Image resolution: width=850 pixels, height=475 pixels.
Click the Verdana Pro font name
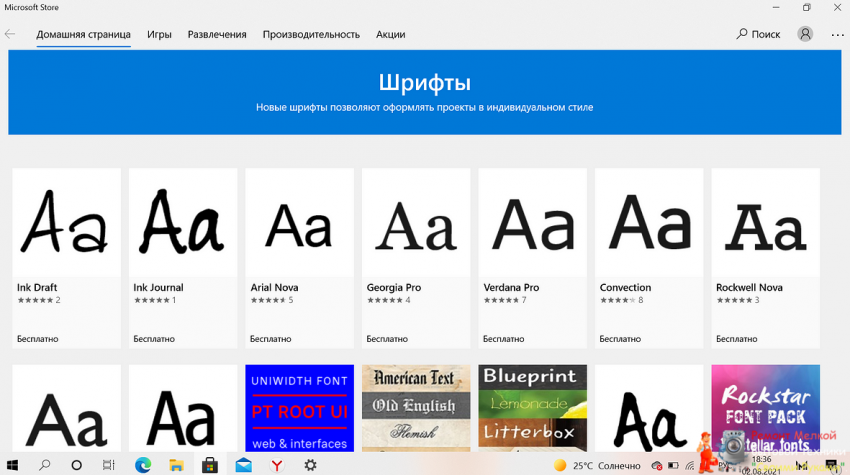(511, 288)
